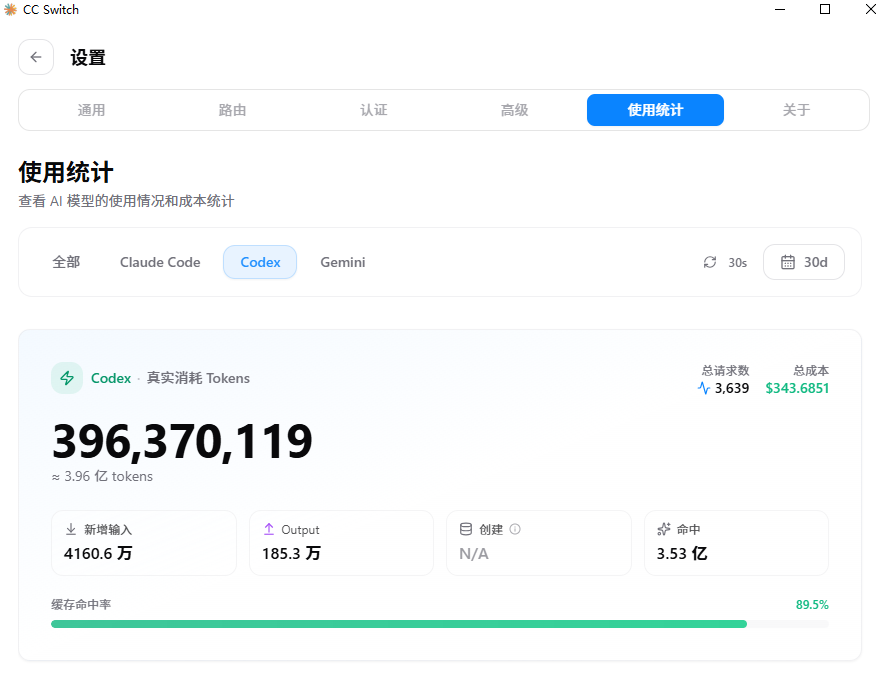Close the CC Switch window
Image resolution: width=892 pixels, height=676 pixels.
pos(870,9)
